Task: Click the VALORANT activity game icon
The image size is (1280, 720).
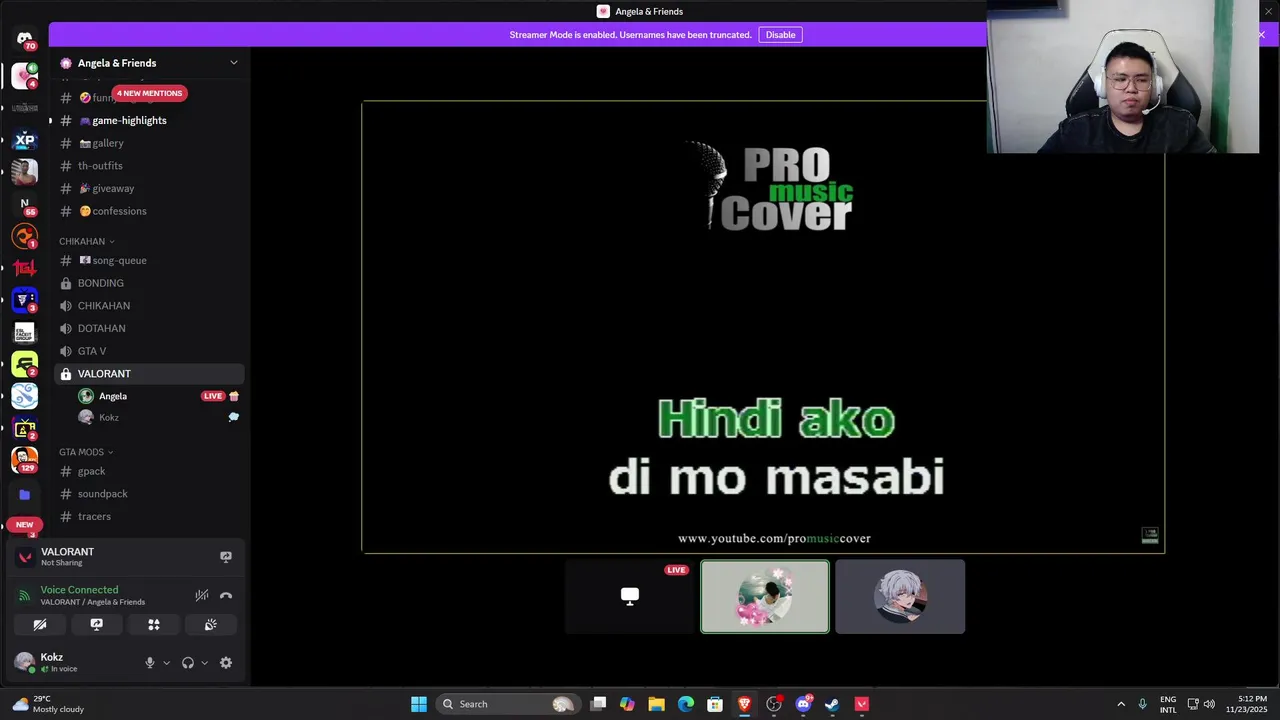Action: coord(26,557)
